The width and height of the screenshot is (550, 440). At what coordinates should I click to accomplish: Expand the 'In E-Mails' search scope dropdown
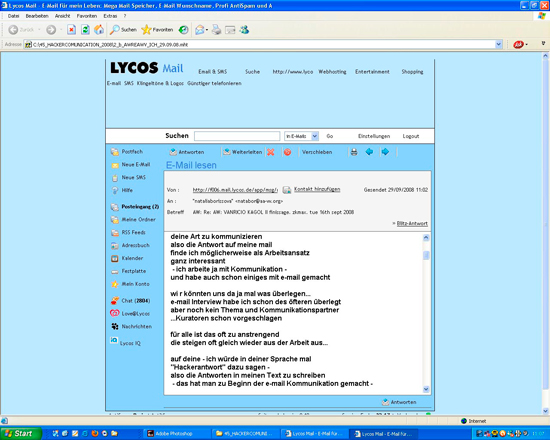point(315,136)
